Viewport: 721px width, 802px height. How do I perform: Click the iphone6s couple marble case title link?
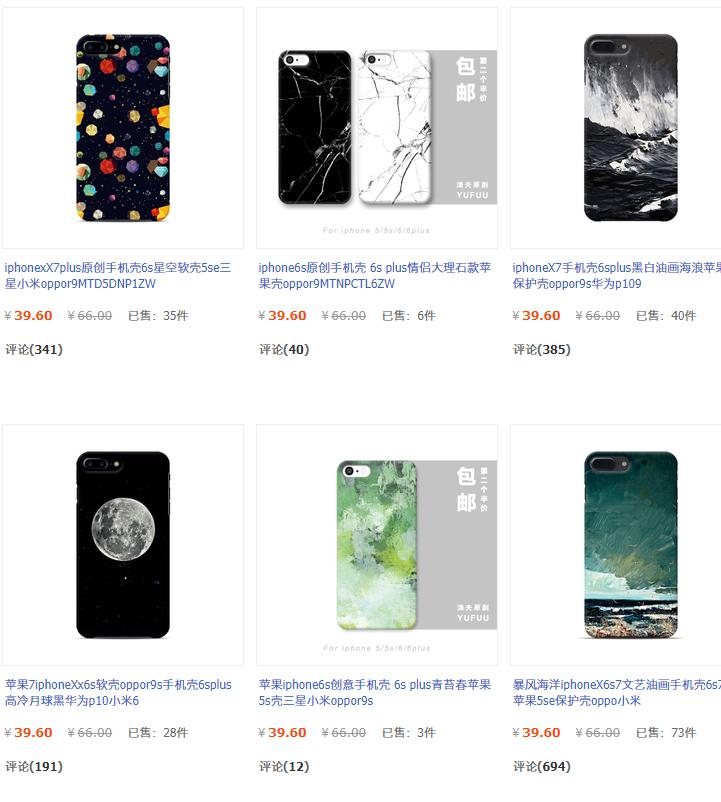[x=375, y=276]
